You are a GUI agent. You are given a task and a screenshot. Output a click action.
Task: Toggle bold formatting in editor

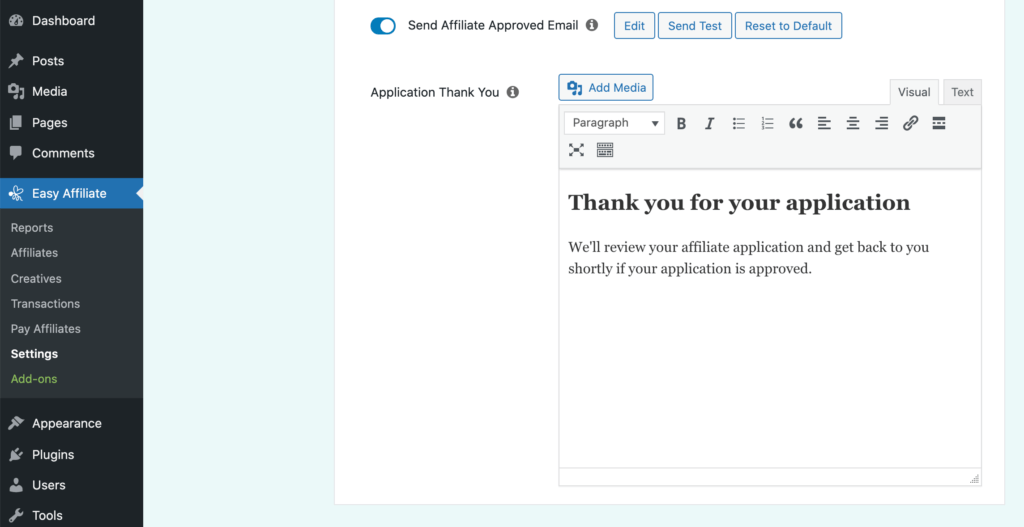(x=681, y=123)
